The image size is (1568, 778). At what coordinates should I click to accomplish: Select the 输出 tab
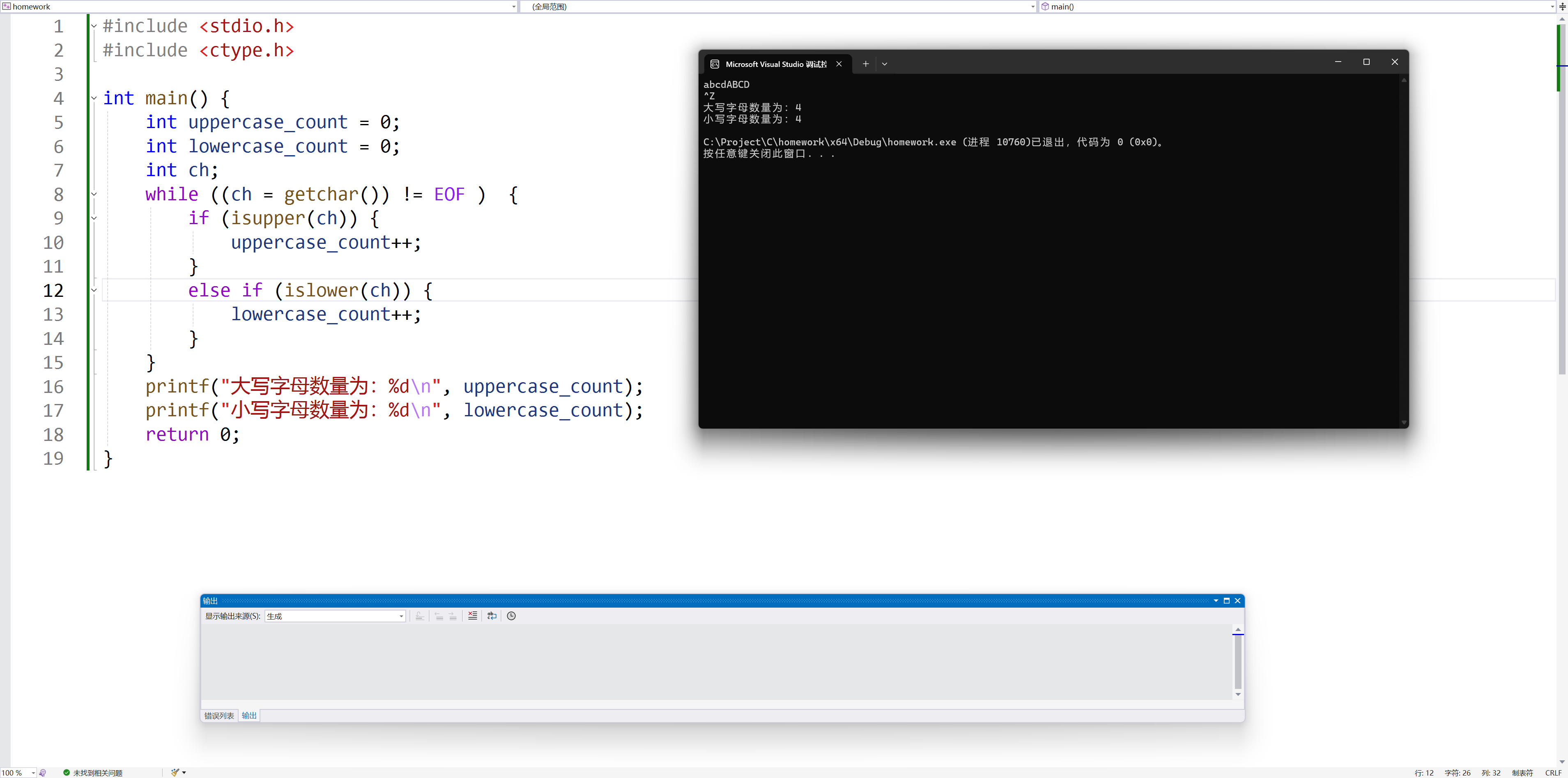(x=249, y=715)
